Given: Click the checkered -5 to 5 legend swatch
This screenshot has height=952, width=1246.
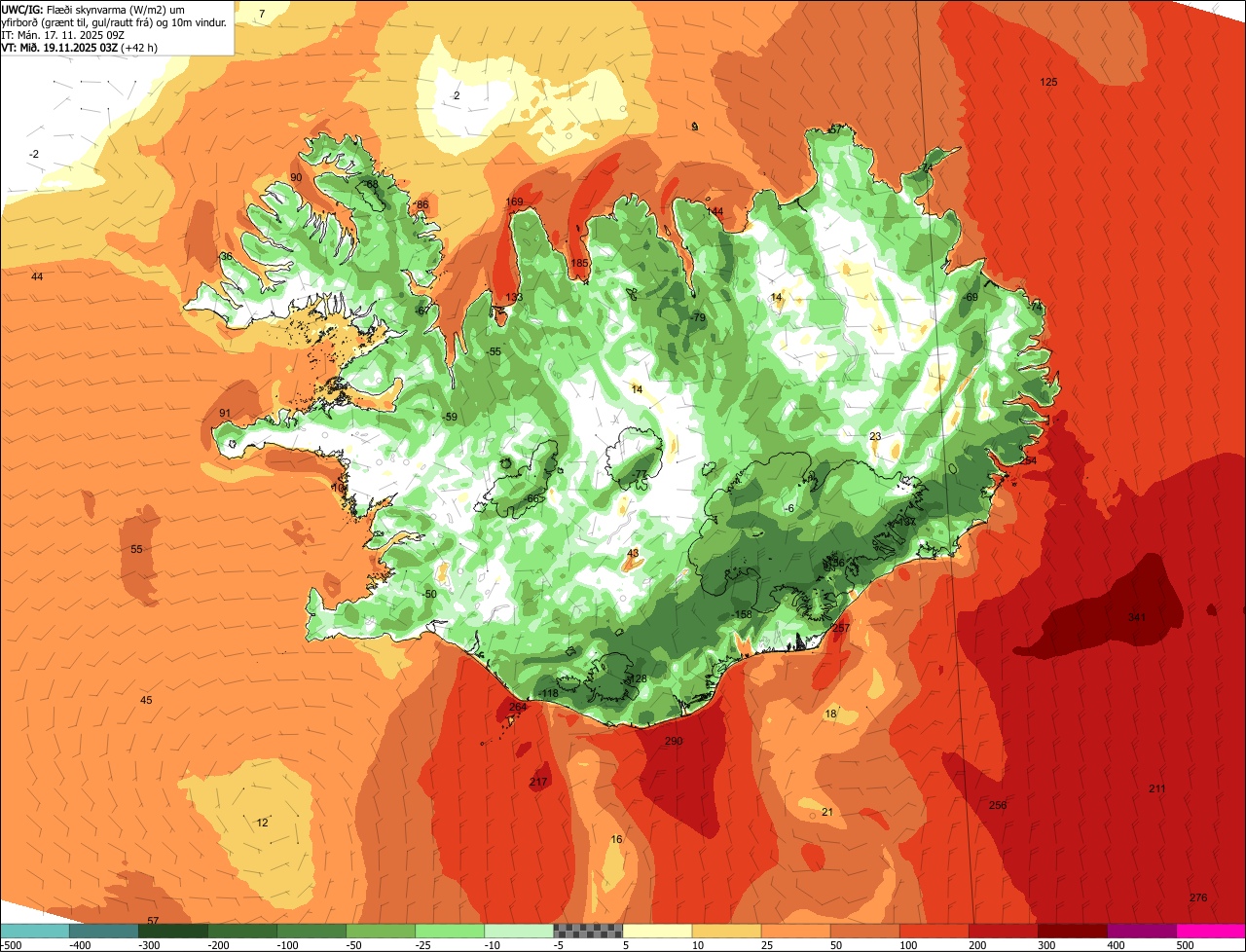Looking at the screenshot, I should [588, 931].
